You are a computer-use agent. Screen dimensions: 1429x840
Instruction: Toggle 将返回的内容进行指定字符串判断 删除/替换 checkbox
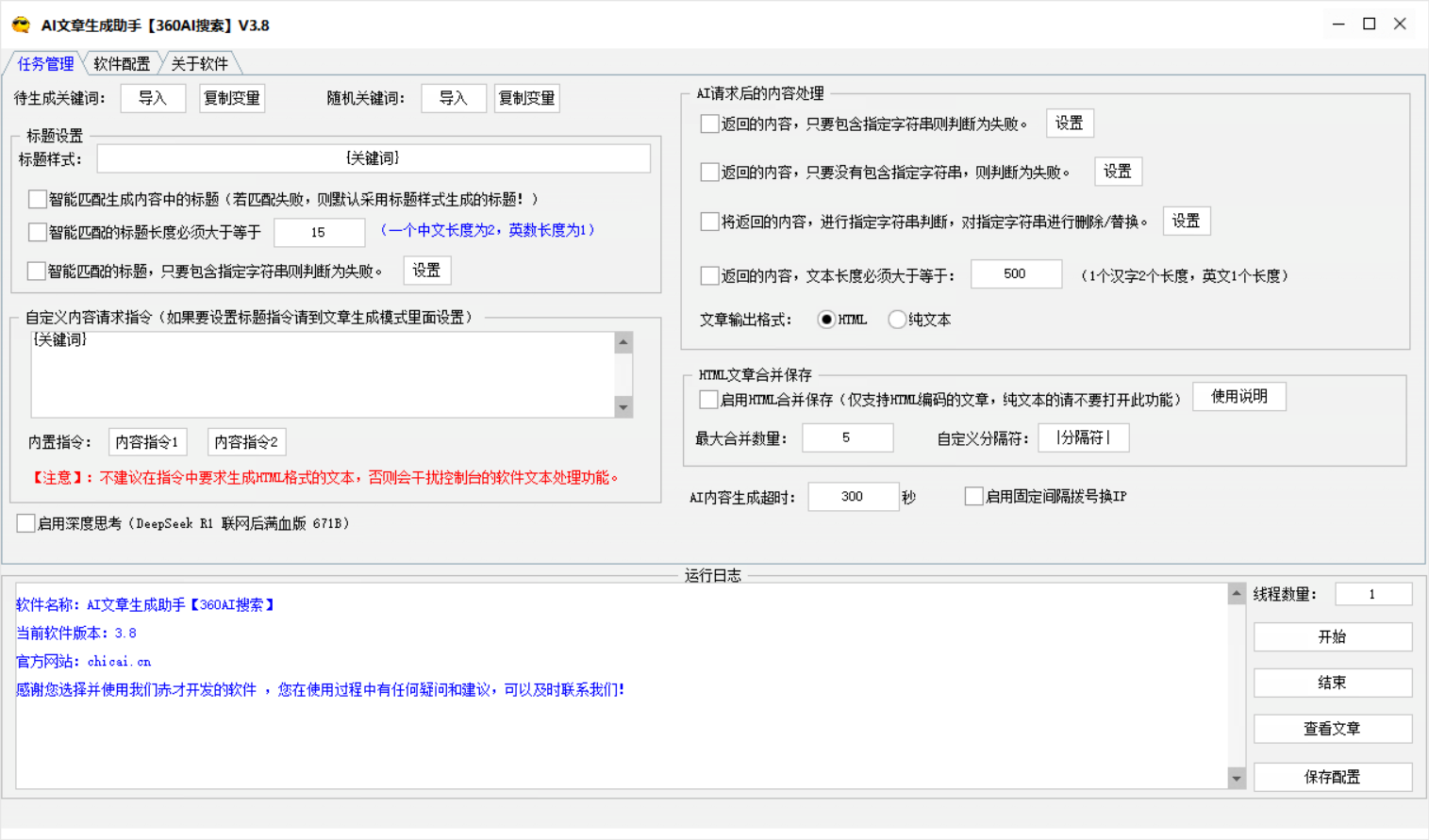[x=710, y=222]
